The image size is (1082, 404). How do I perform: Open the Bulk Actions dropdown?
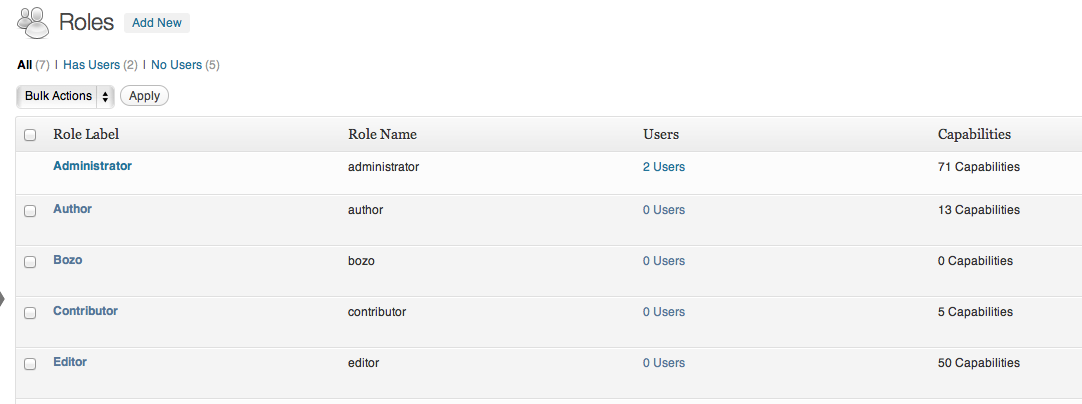coord(65,96)
